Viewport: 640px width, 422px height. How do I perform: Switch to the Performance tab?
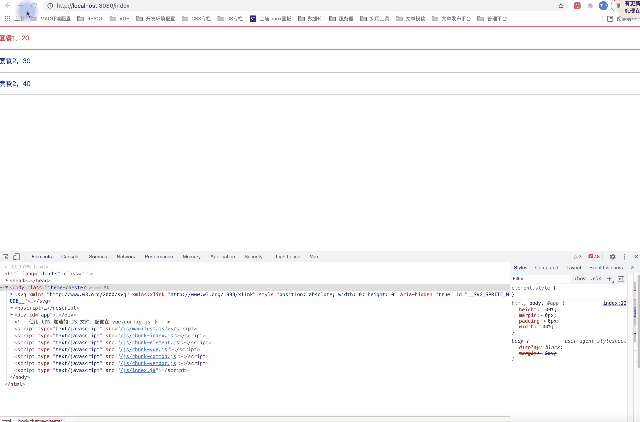(159, 257)
